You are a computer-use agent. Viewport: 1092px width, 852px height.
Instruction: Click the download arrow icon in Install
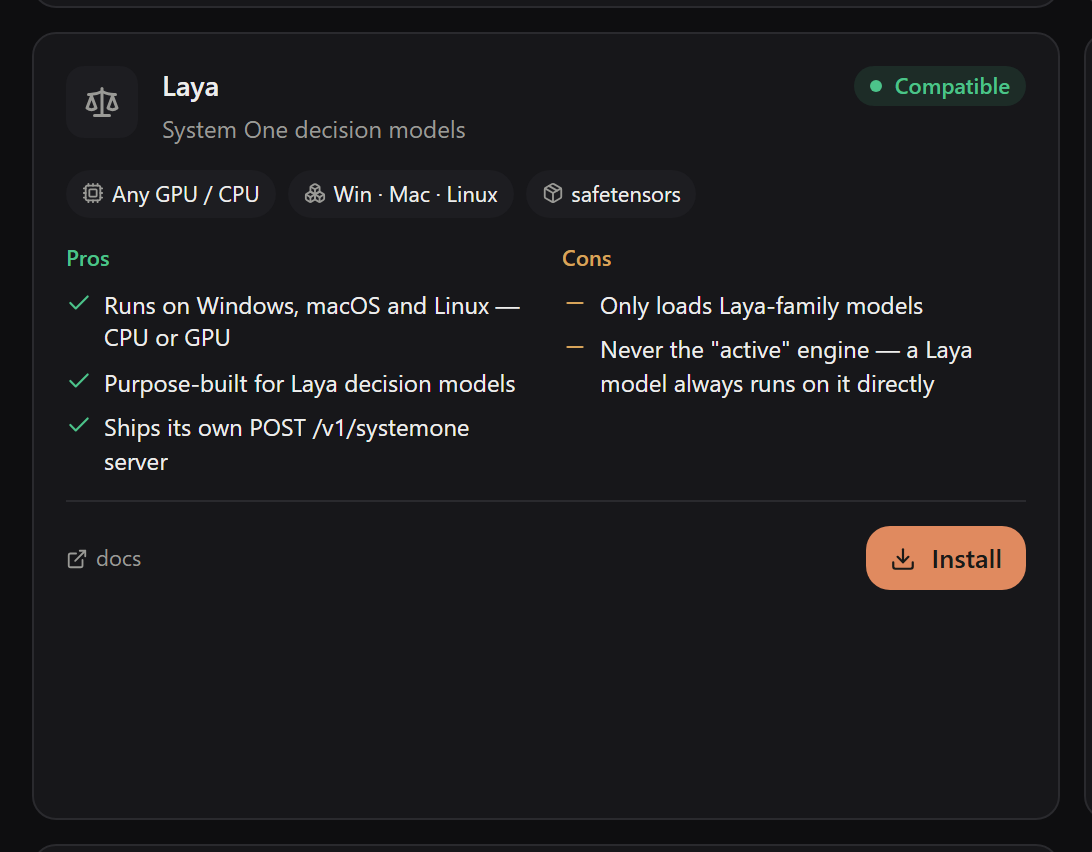point(903,559)
